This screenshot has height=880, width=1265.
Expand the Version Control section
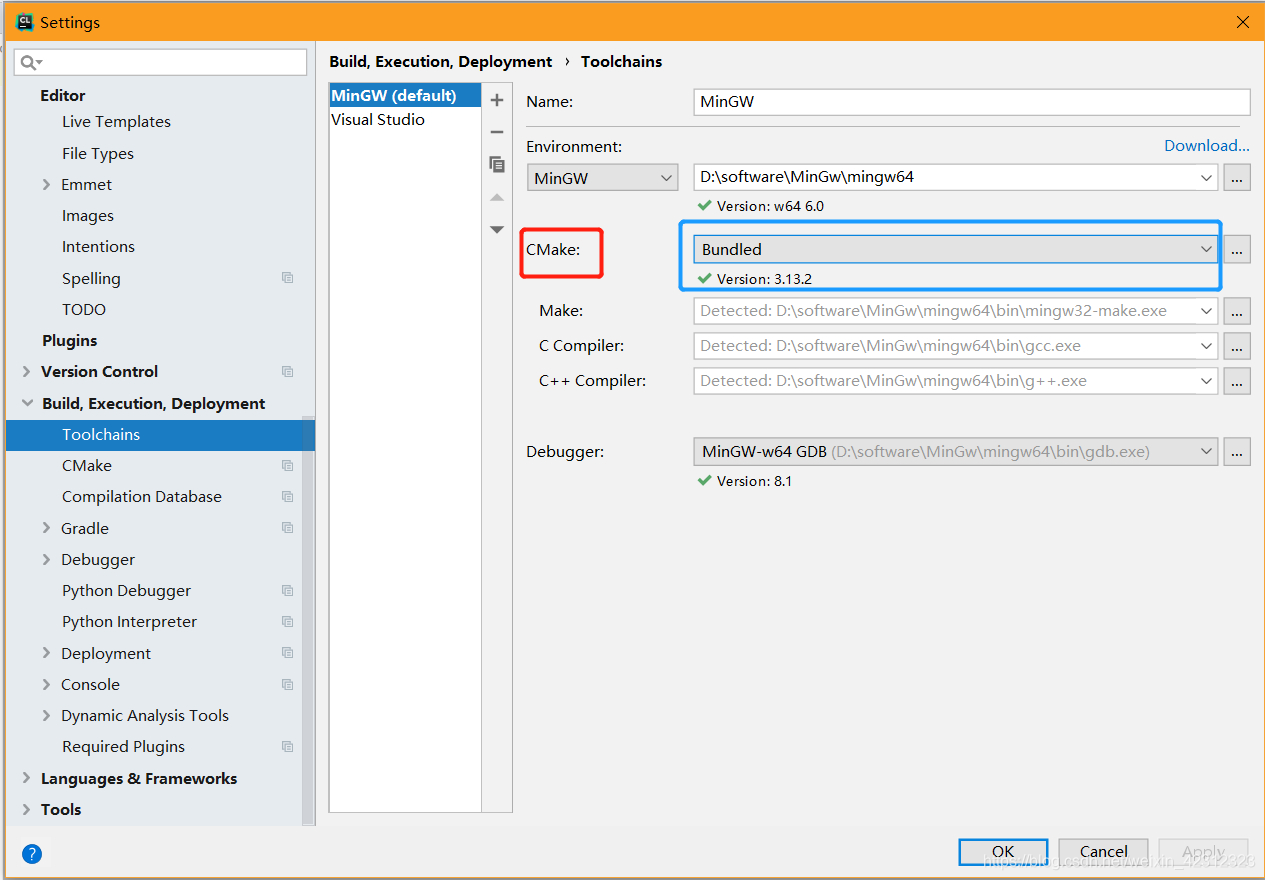point(26,371)
